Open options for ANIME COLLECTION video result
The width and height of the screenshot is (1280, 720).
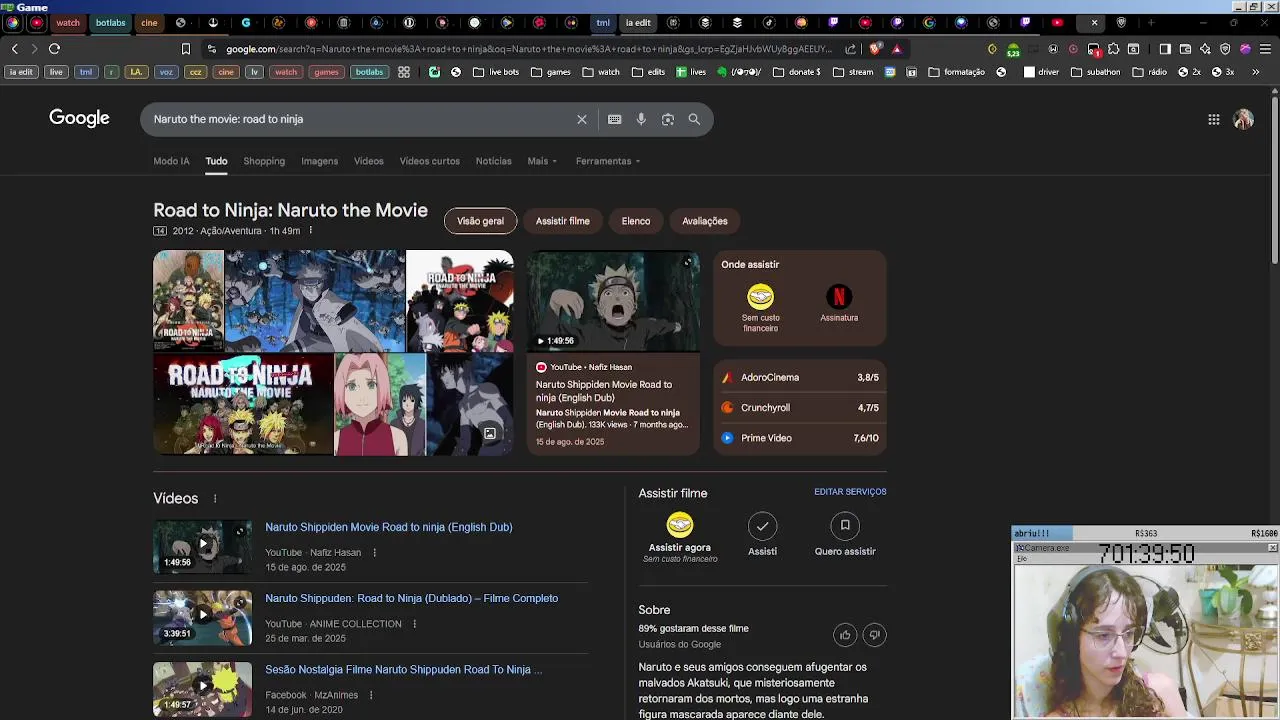click(x=414, y=624)
